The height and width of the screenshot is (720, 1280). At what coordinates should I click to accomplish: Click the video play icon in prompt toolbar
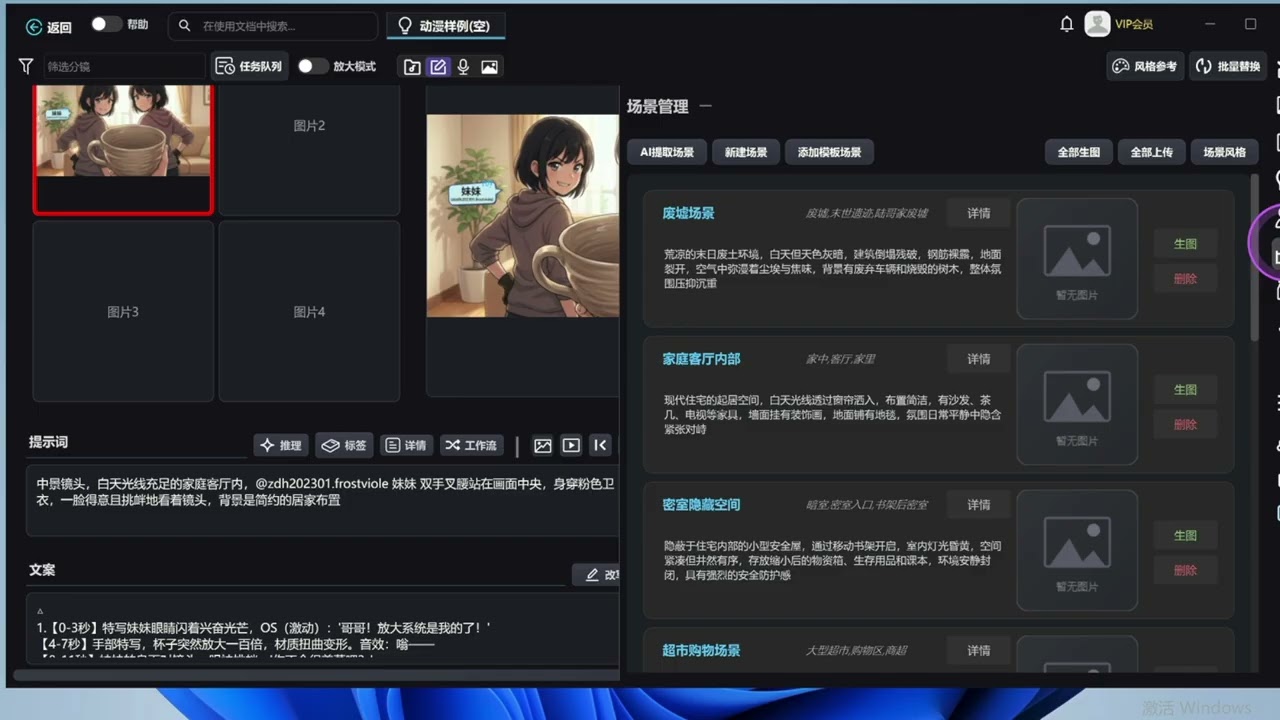[571, 445]
